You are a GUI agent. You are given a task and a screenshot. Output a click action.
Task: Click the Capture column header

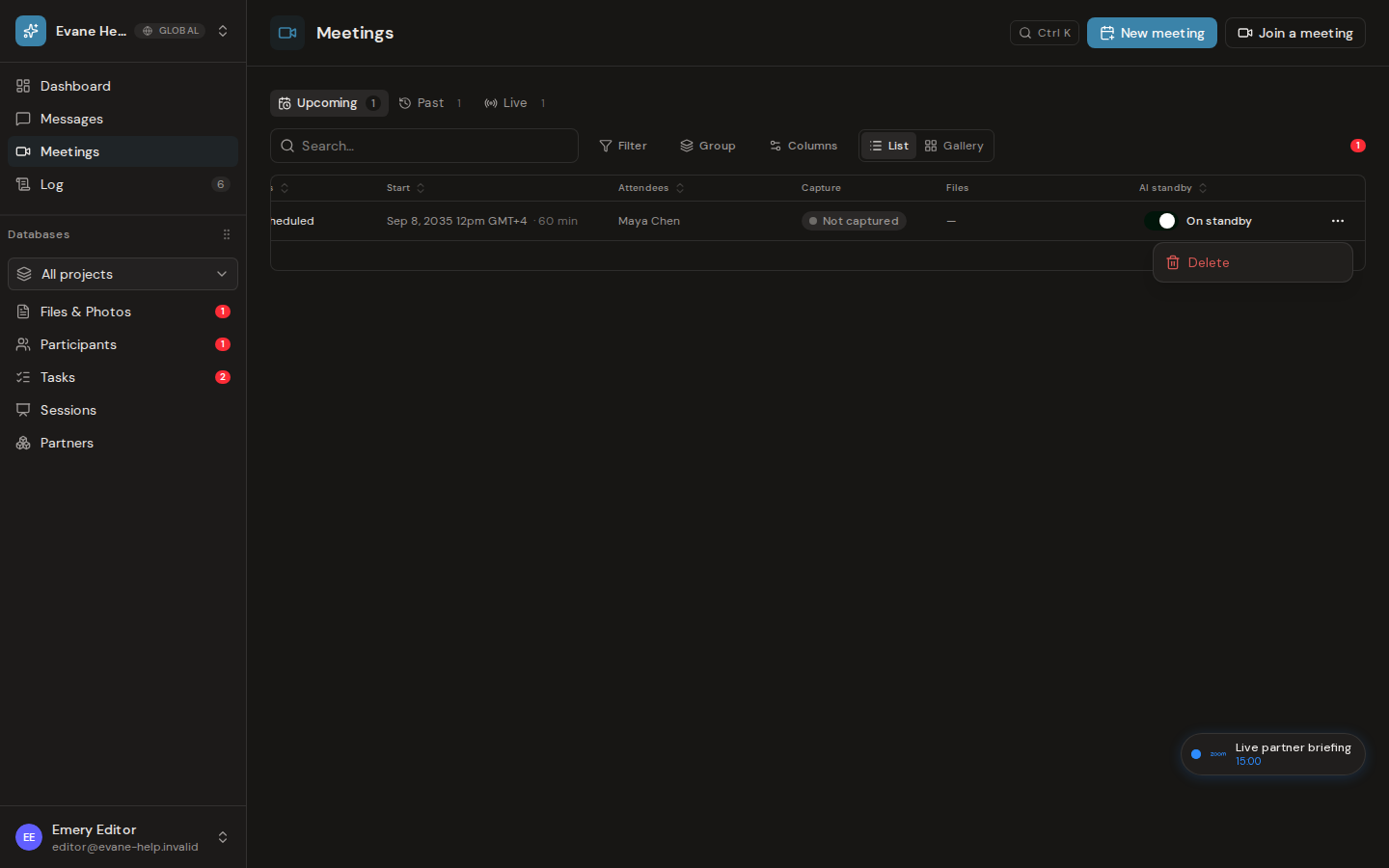821,188
